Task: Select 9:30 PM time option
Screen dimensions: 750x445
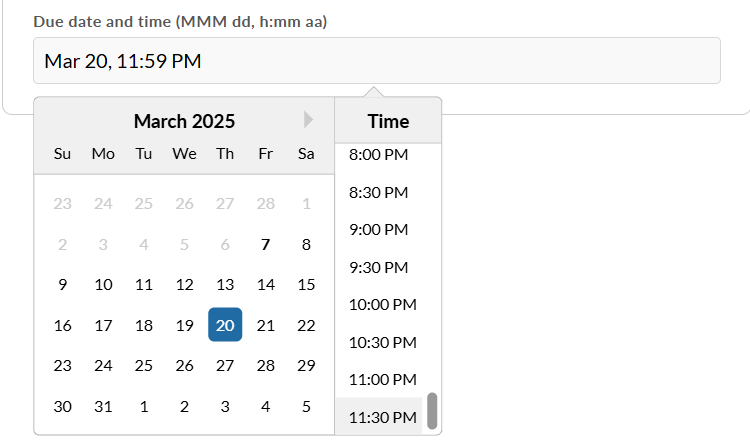Action: pyautogui.click(x=379, y=267)
